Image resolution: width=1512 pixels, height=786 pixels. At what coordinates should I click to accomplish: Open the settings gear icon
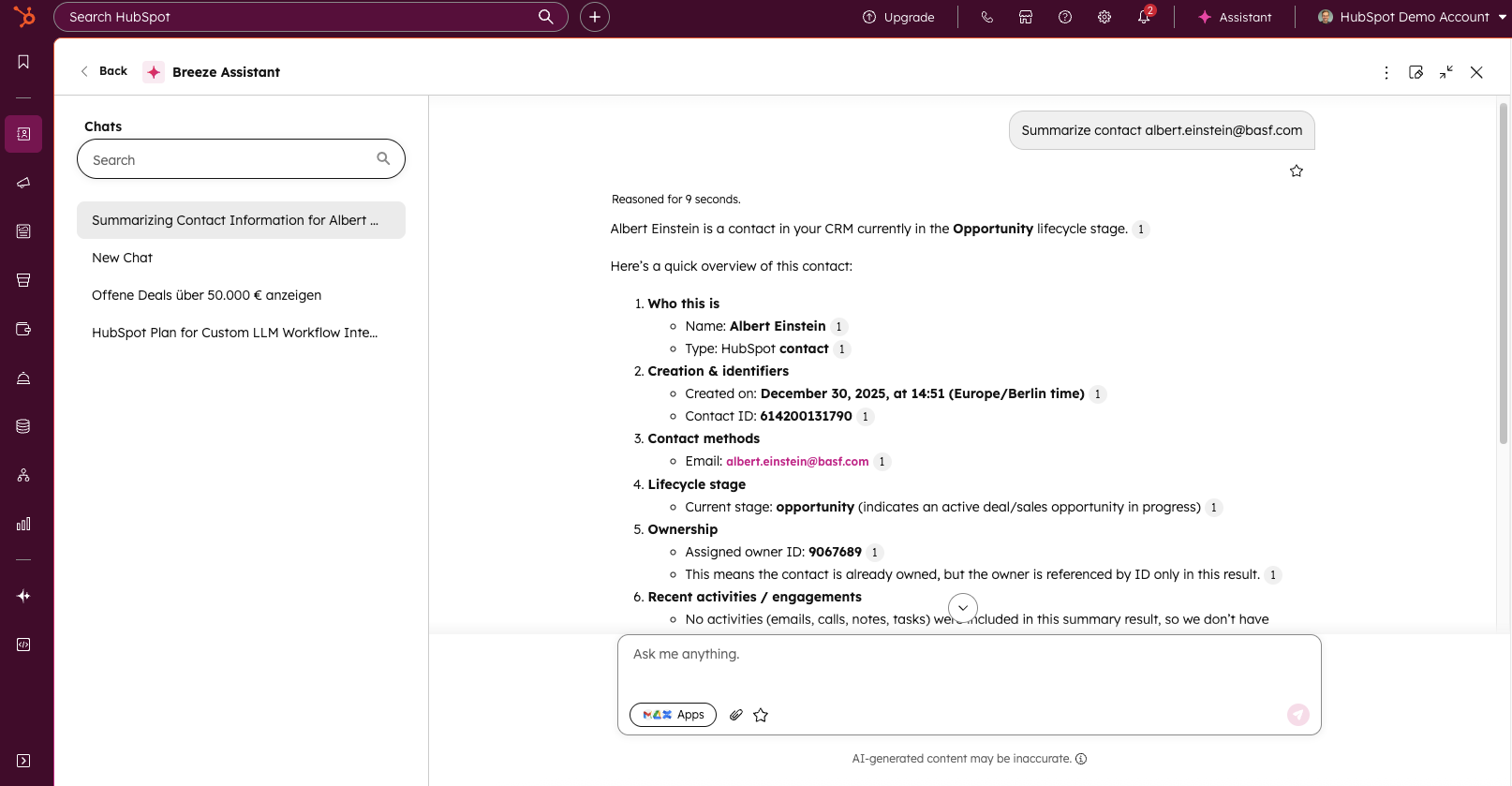click(x=1104, y=17)
